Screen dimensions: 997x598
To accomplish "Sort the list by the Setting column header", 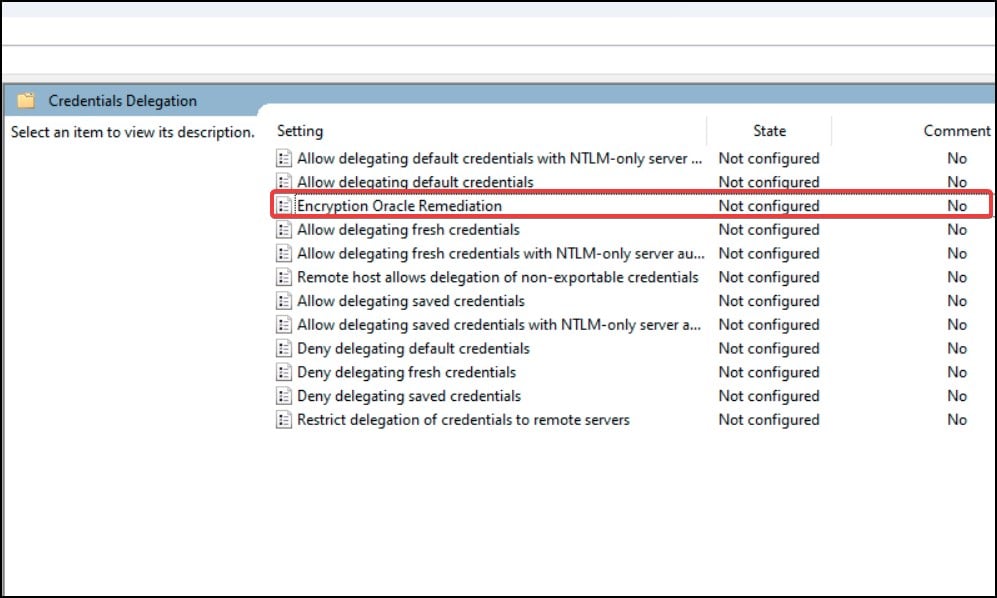I will click(x=299, y=131).
